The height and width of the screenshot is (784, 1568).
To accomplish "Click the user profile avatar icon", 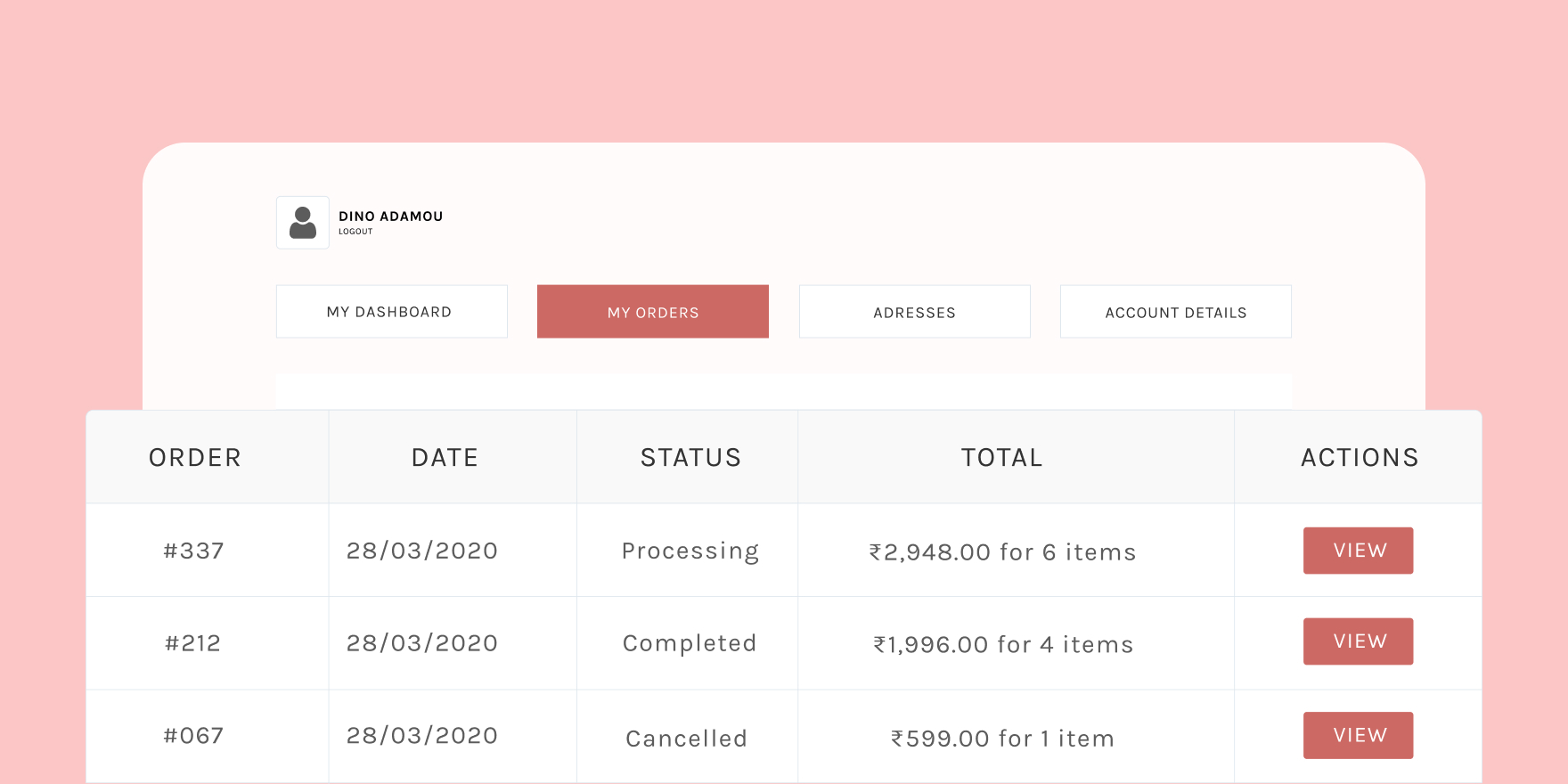I will (x=303, y=223).
